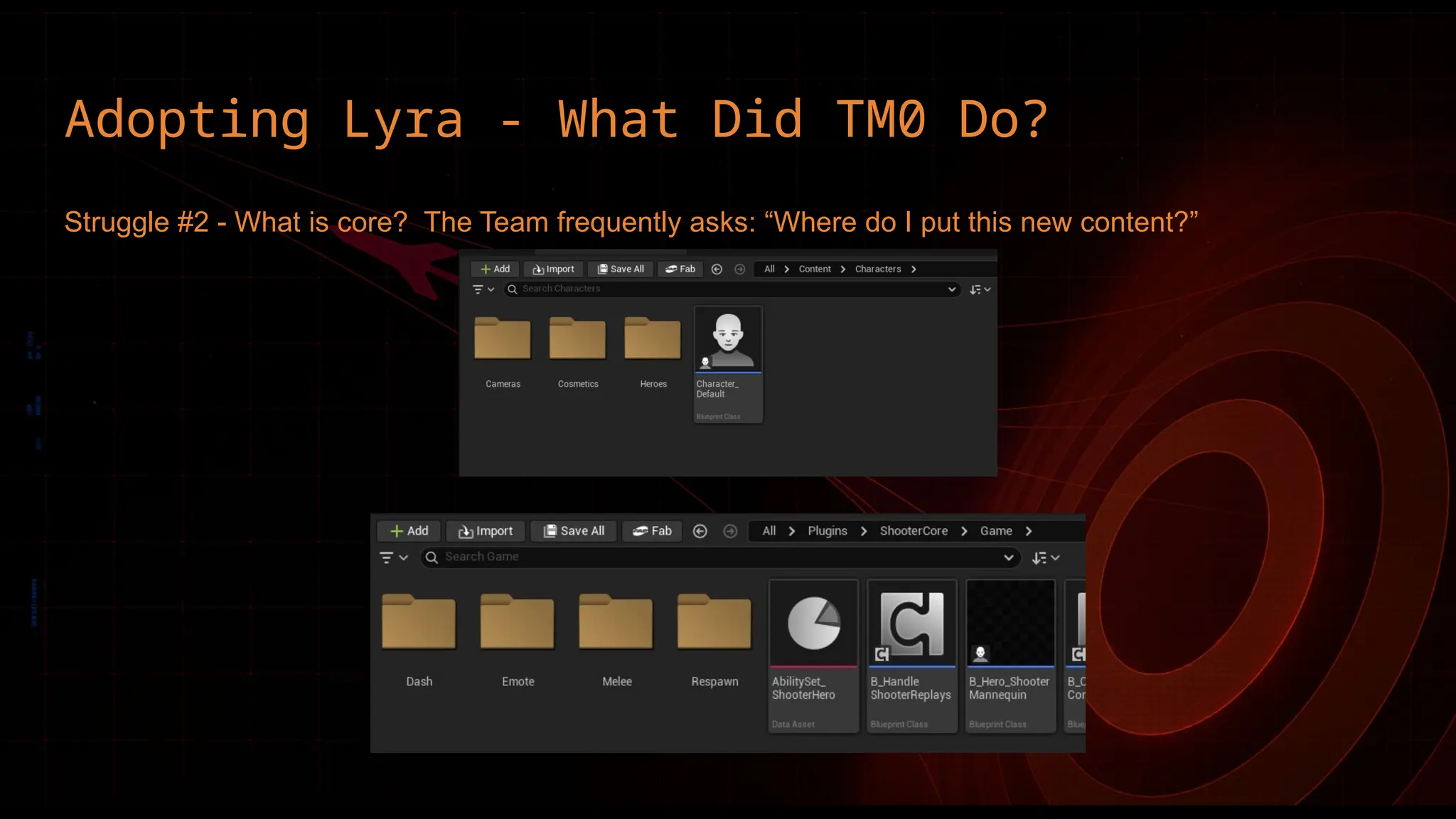Open saved searches dropdown in Search Game
The height and width of the screenshot is (819, 1456).
tap(1008, 557)
